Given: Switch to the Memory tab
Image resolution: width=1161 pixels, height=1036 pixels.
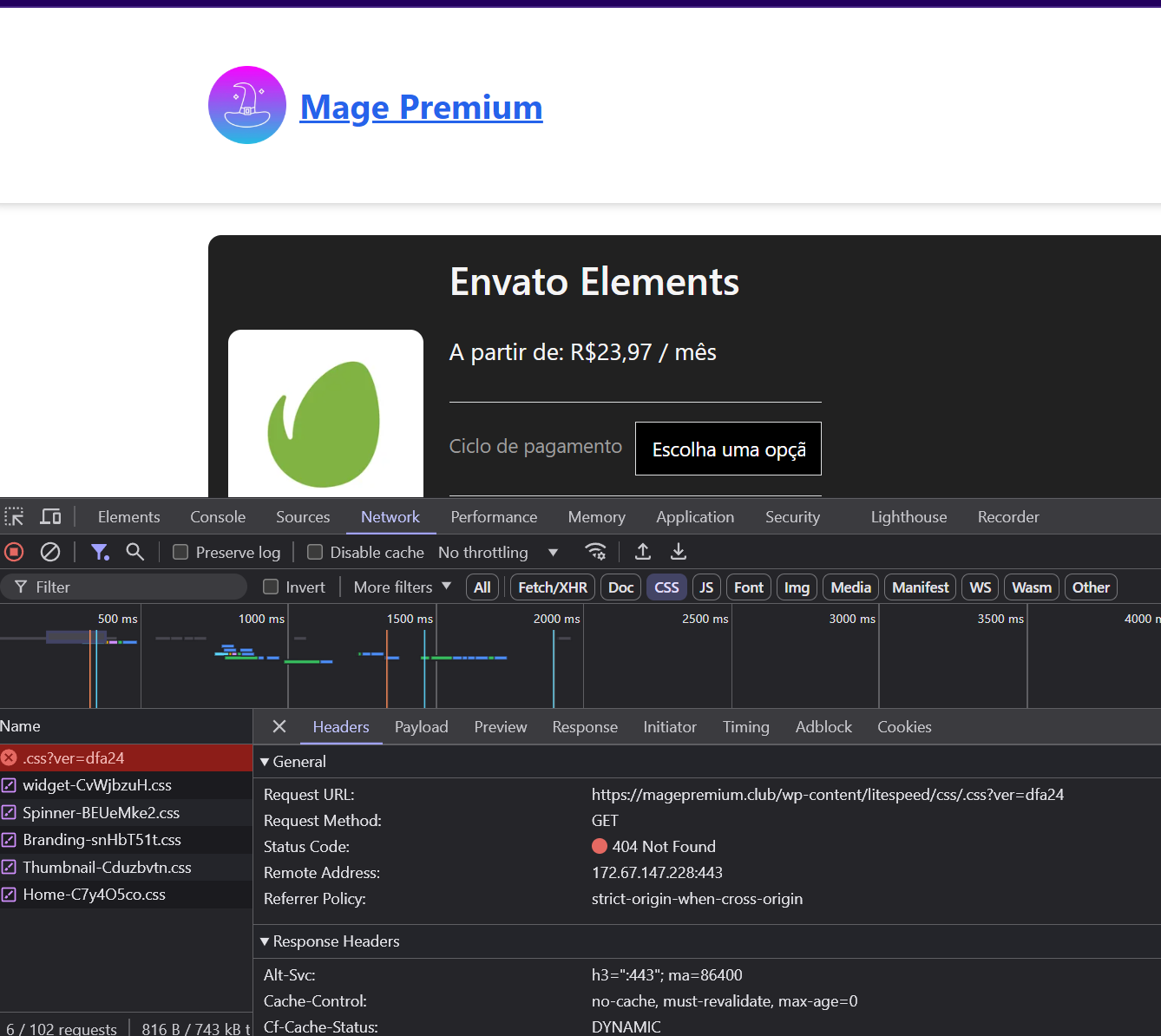Looking at the screenshot, I should pos(596,517).
